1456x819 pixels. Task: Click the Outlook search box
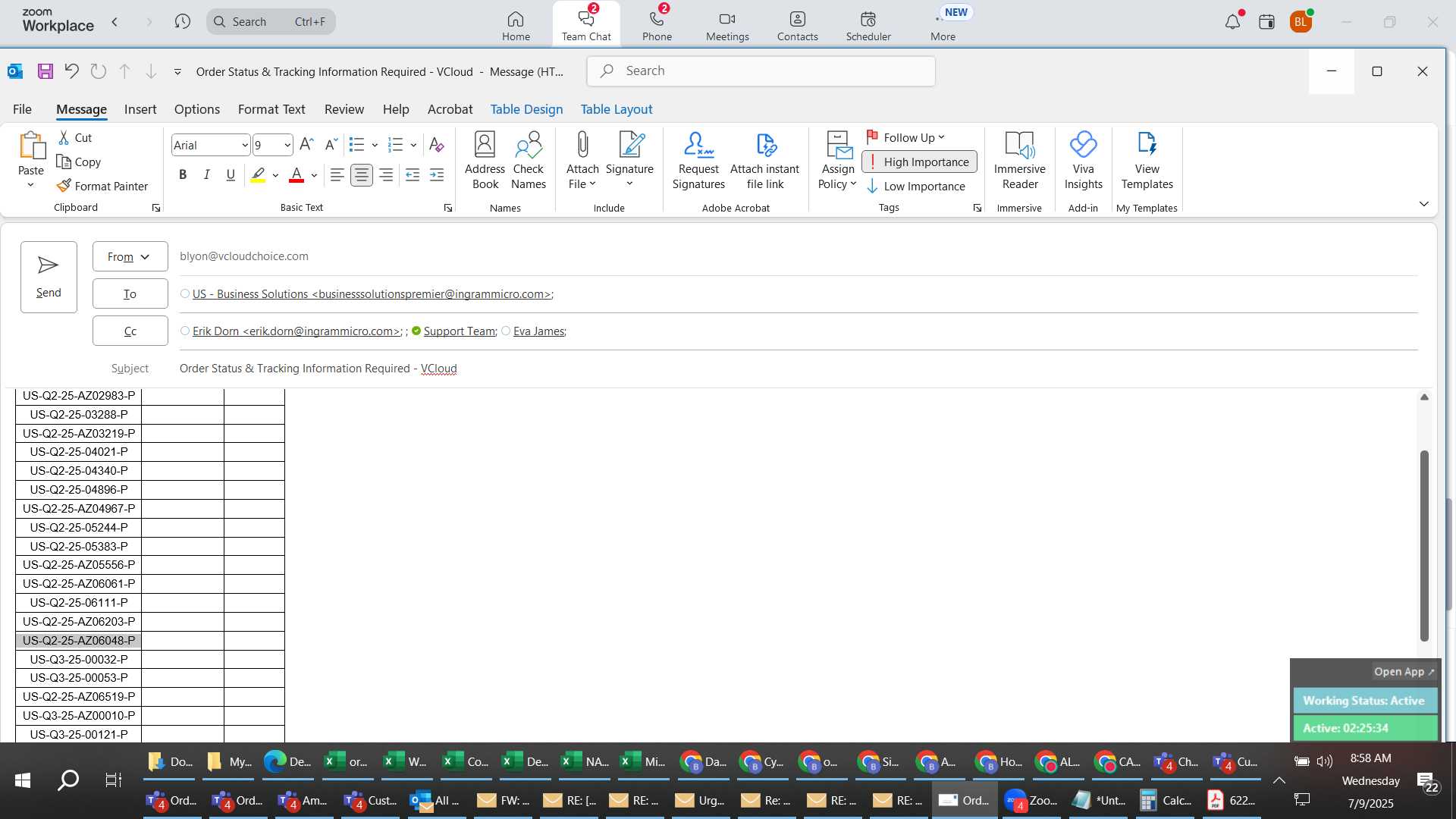761,71
